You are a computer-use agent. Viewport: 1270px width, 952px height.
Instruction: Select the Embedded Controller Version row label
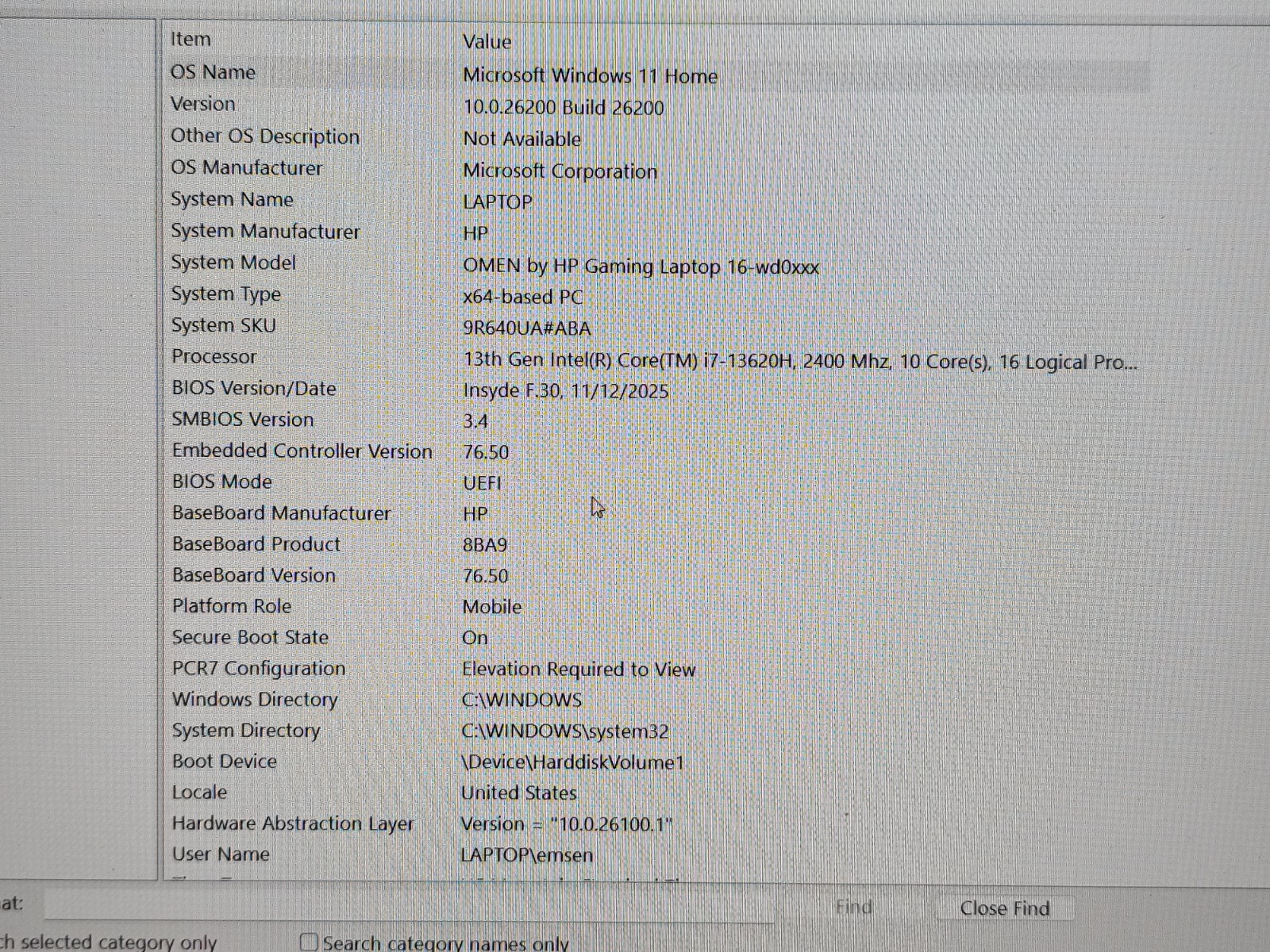coord(302,451)
